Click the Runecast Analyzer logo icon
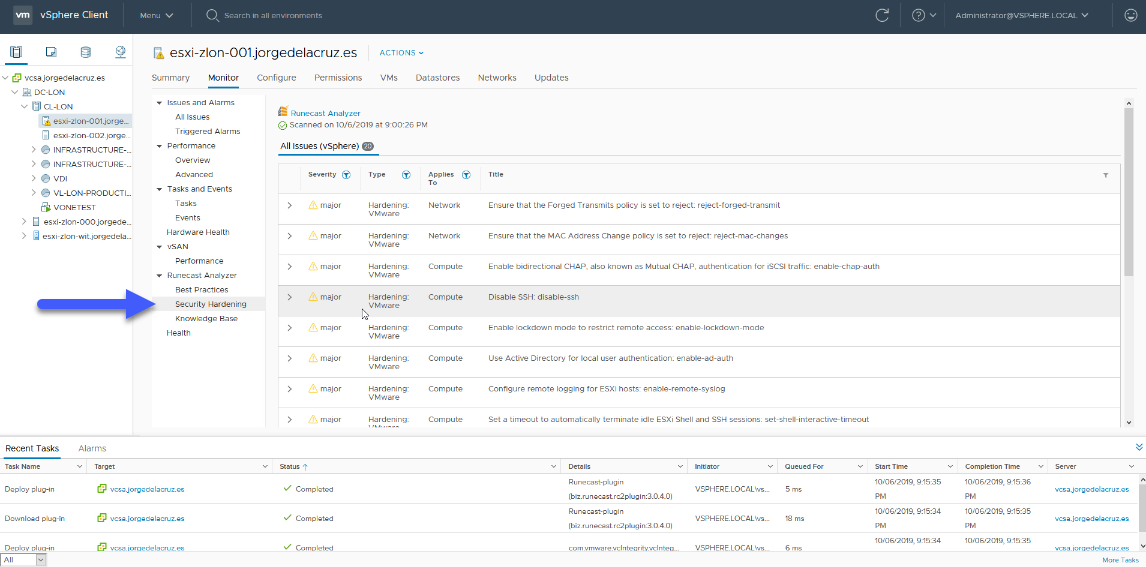The image size is (1146, 567). 284,113
